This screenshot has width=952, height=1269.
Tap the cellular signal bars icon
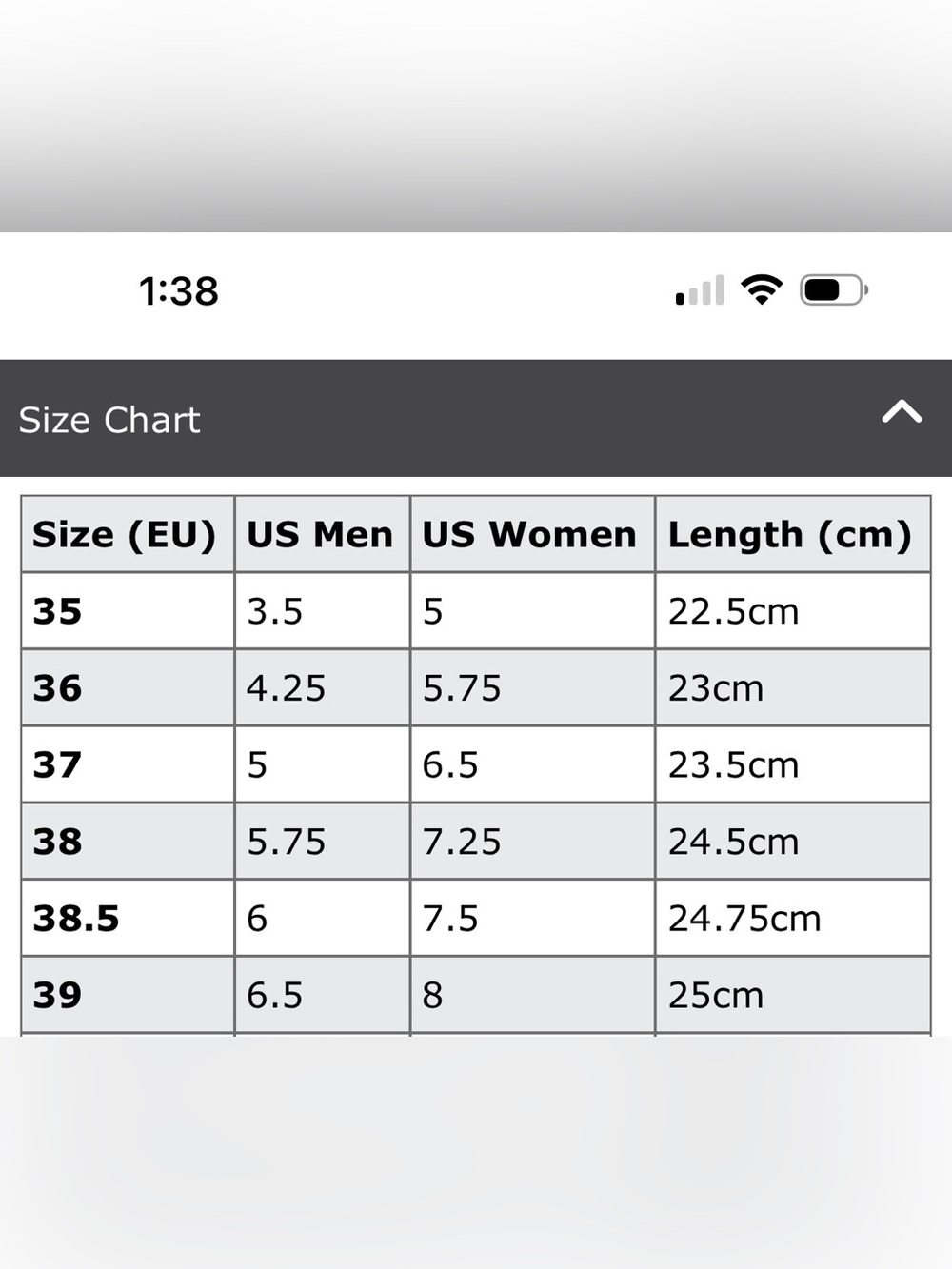coord(700,290)
